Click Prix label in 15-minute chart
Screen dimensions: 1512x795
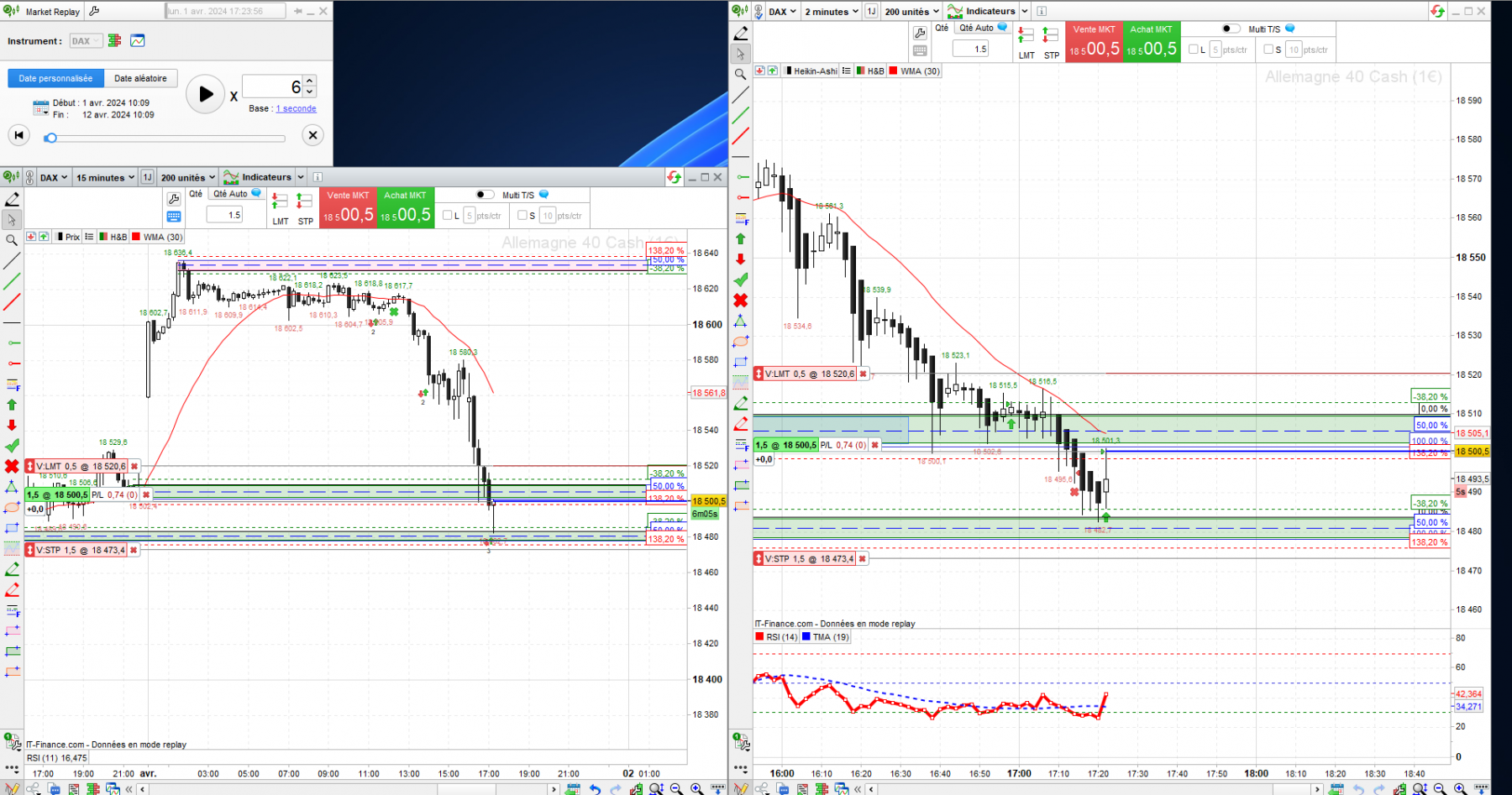pyautogui.click(x=73, y=237)
